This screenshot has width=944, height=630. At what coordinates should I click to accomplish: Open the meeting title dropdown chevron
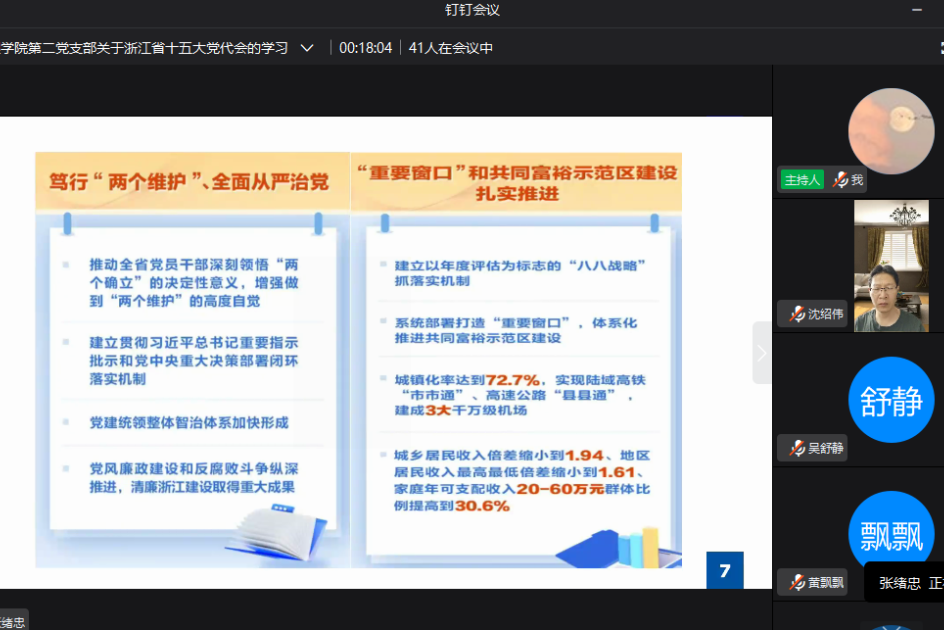(x=307, y=46)
